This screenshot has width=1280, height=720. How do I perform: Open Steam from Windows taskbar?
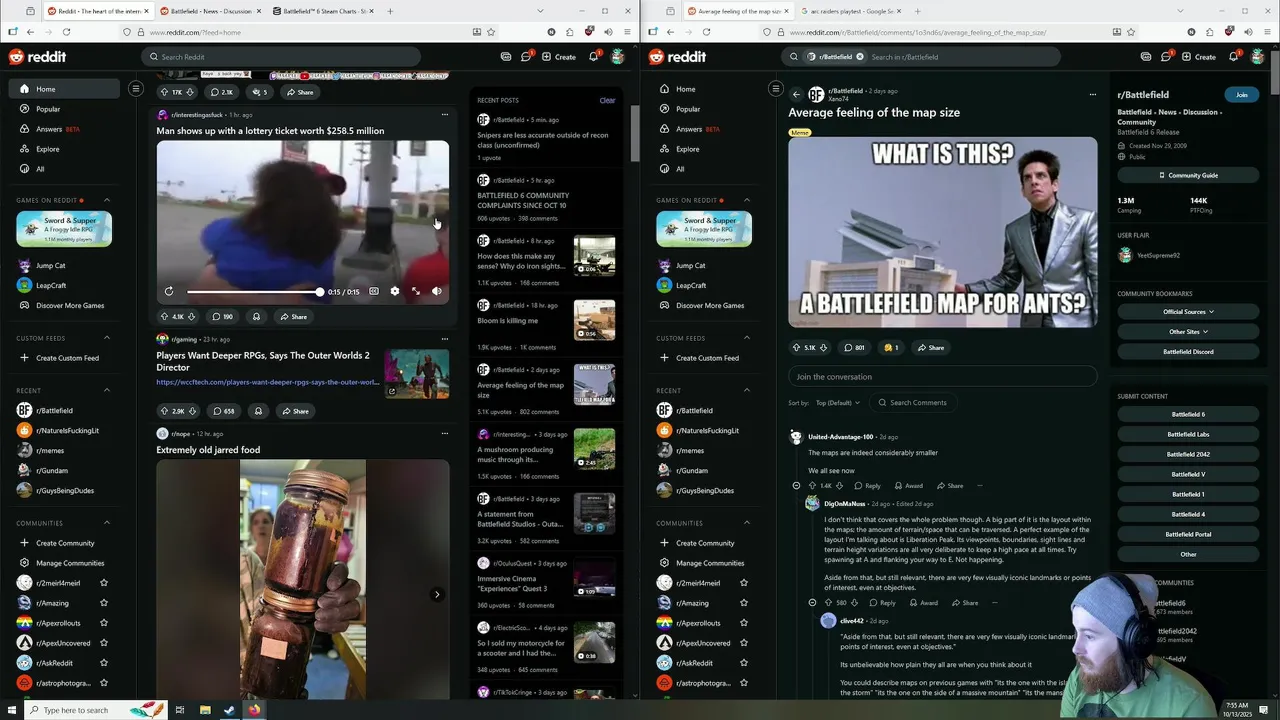229,710
